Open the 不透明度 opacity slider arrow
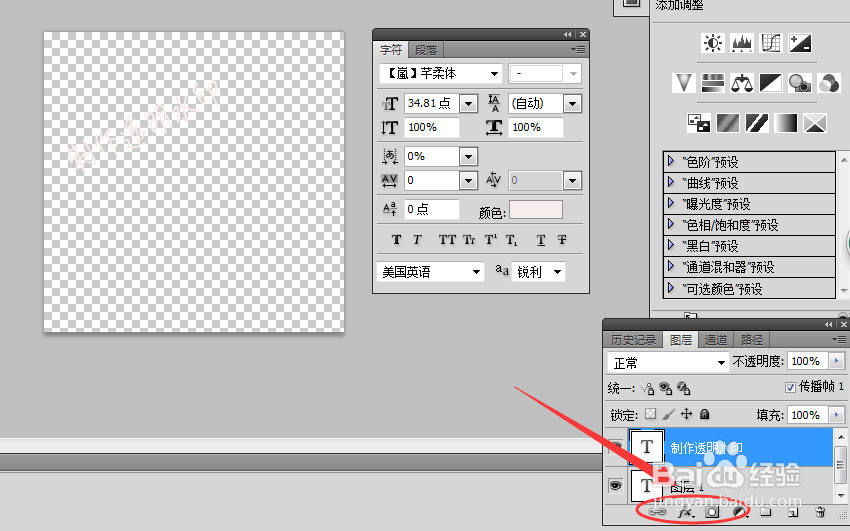The height and width of the screenshot is (531, 850). point(836,361)
